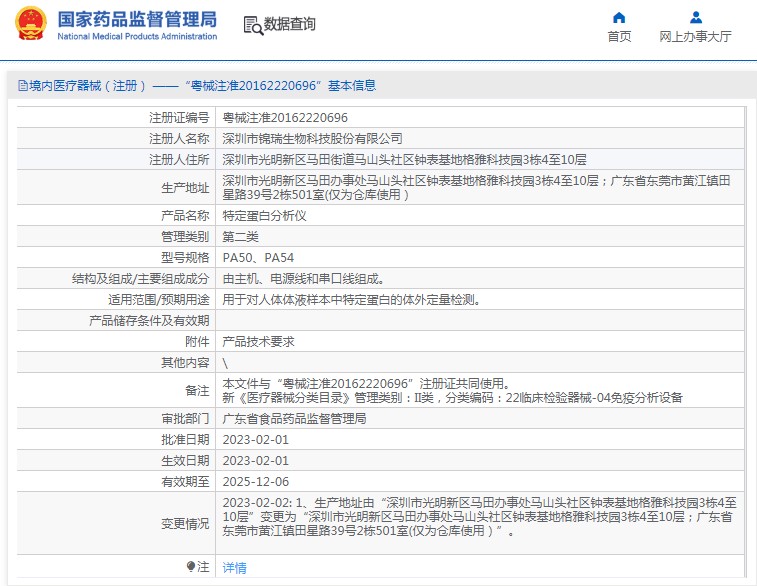Click the 结构及组成/主要组成成分 label
The image size is (757, 586).
[140, 279]
